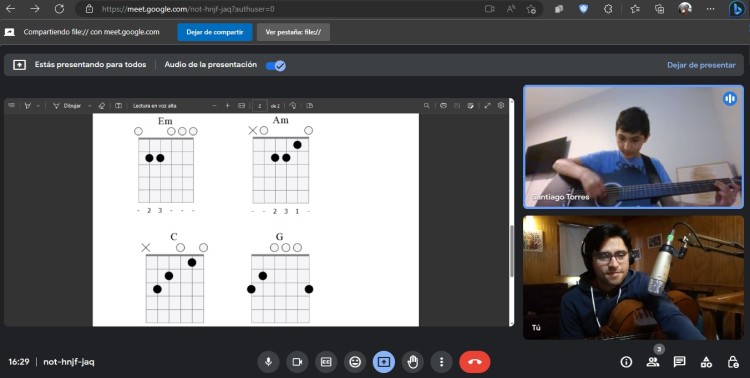Image resolution: width=750 pixels, height=378 pixels.
Task: Click the Dejar de compartir button
Action: [215, 32]
